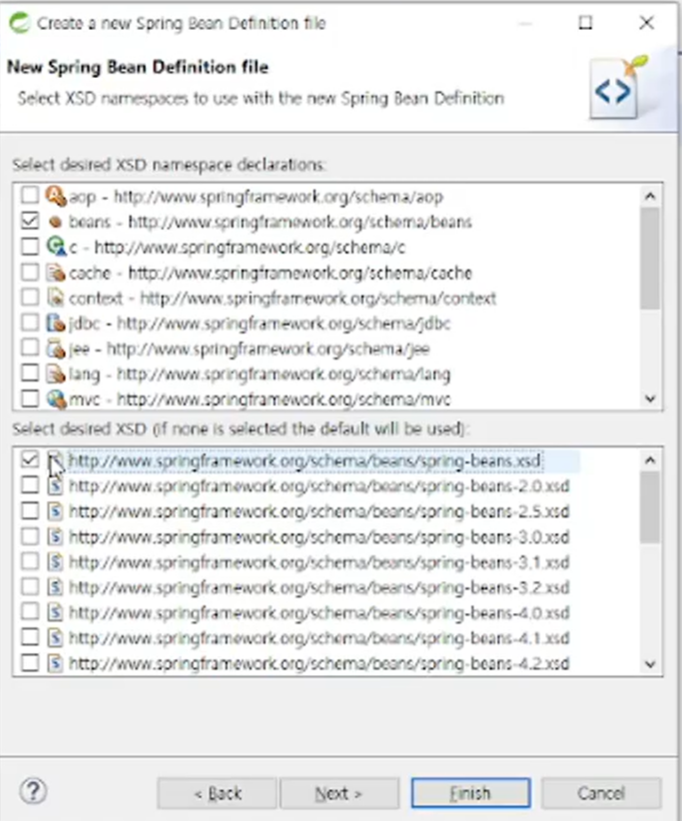This screenshot has width=682, height=821.
Task: Click XSD list scrollbar thumb
Action: (650, 507)
